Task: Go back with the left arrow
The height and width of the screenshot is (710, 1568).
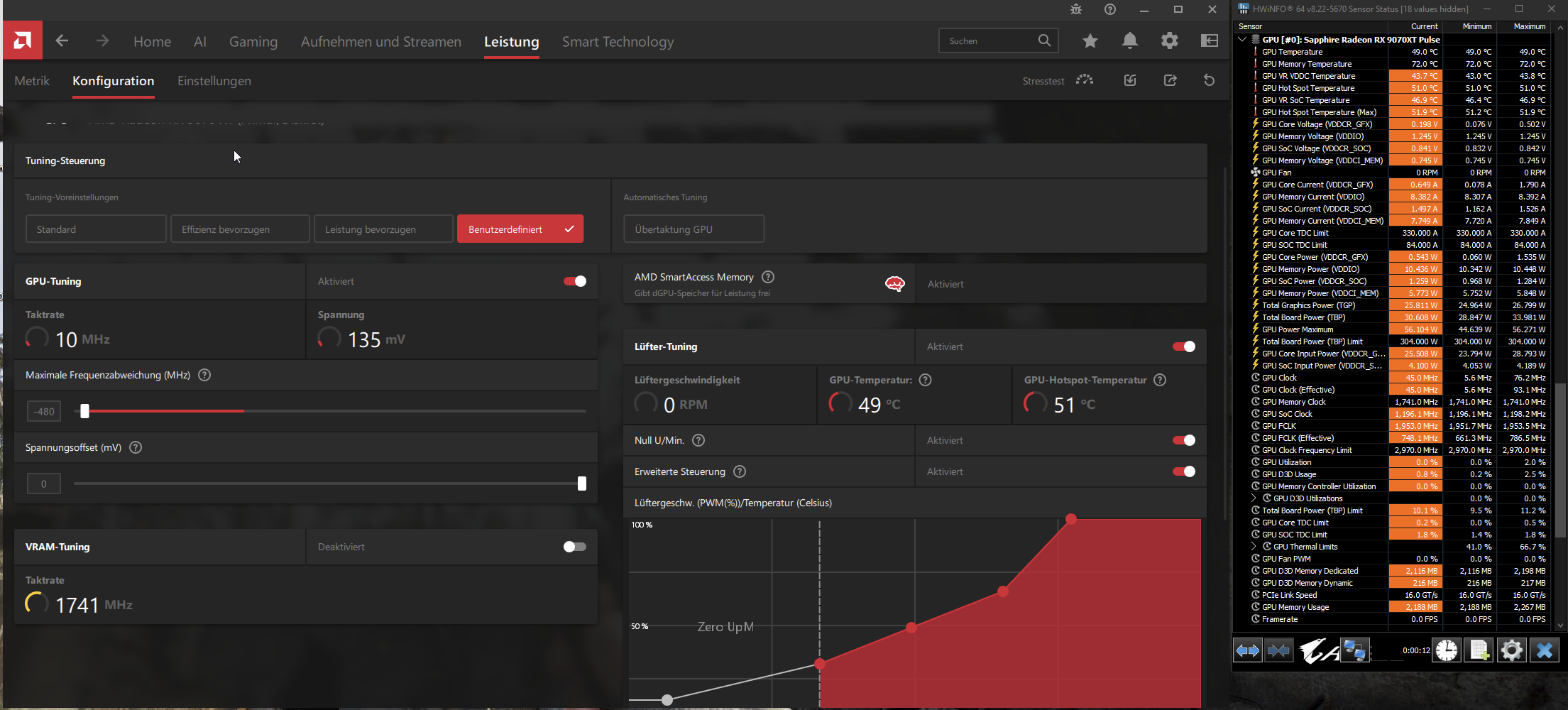Action: click(62, 40)
